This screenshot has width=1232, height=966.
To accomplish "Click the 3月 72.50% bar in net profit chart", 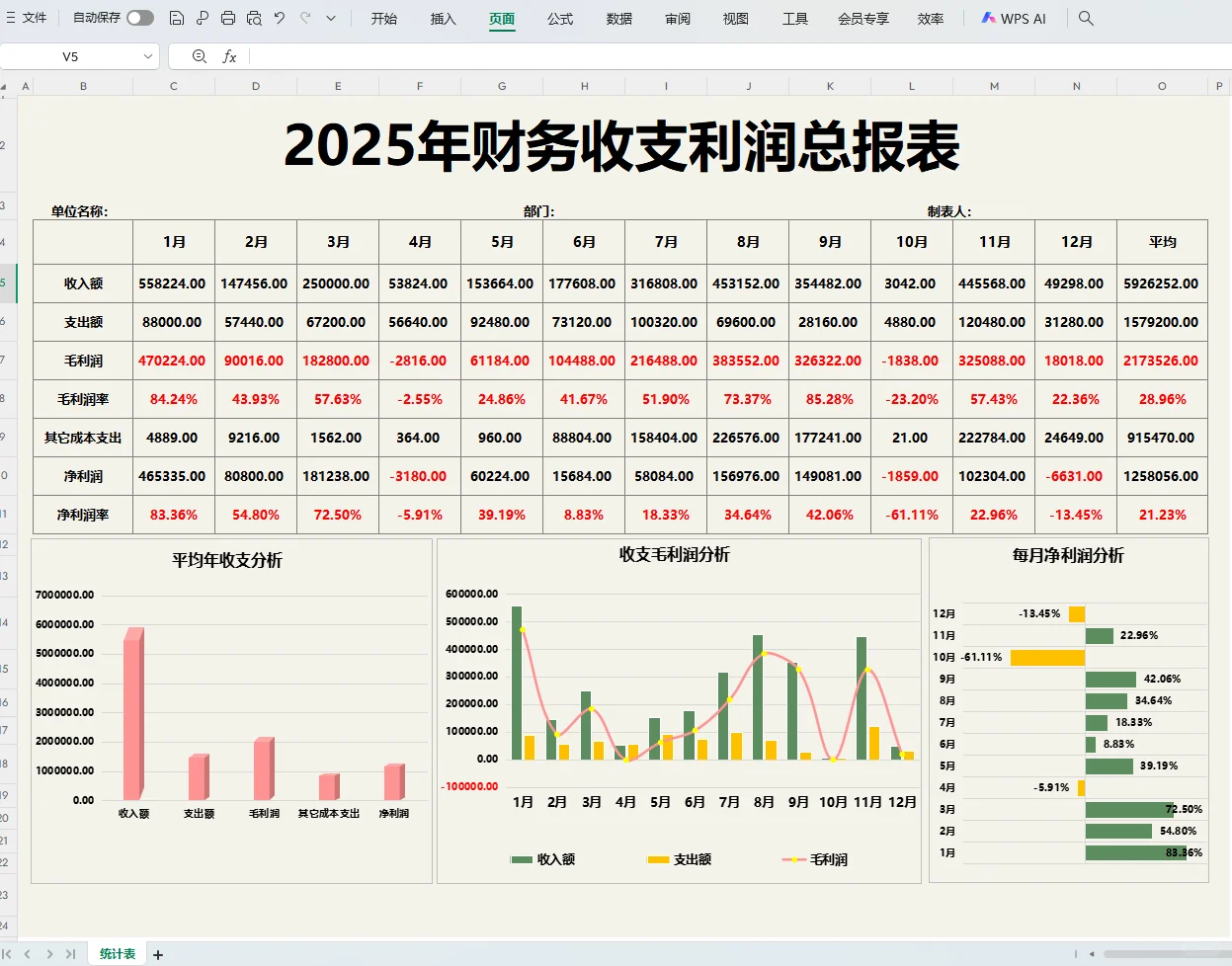I will coord(1130,809).
